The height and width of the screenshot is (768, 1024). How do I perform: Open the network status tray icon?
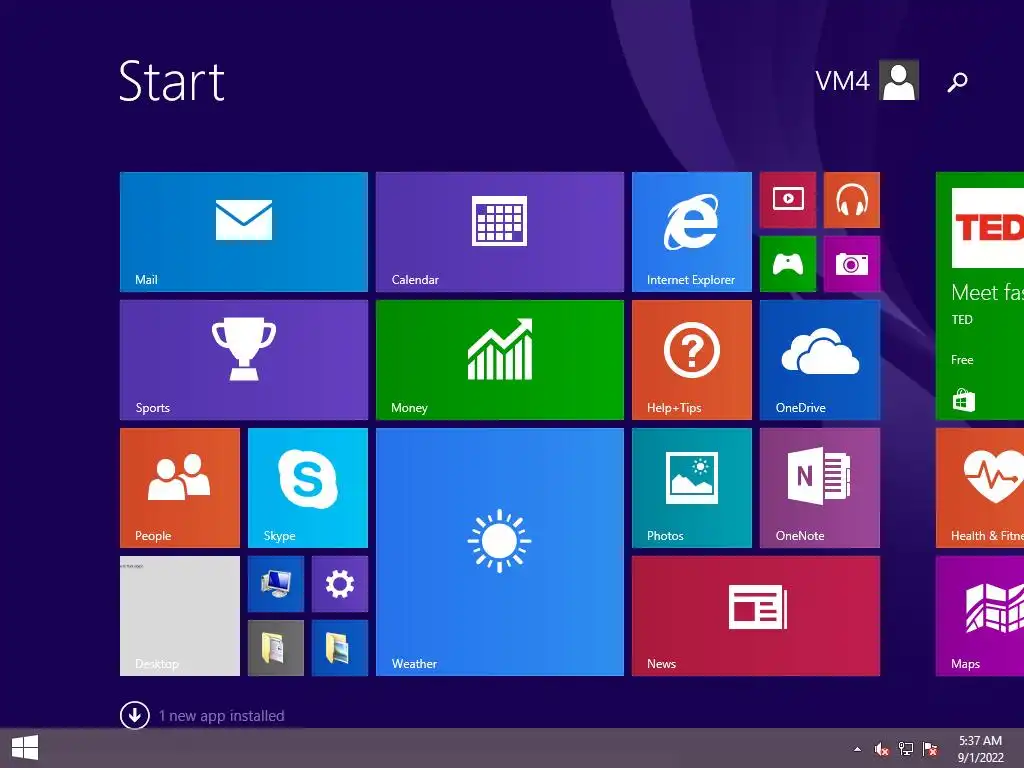(906, 749)
